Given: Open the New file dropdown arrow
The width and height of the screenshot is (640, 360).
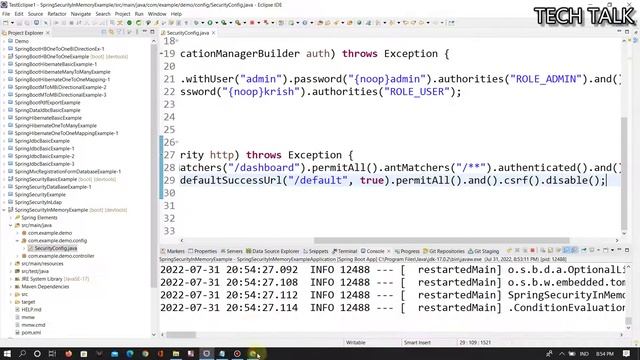Looking at the screenshot, I should click(12, 23).
